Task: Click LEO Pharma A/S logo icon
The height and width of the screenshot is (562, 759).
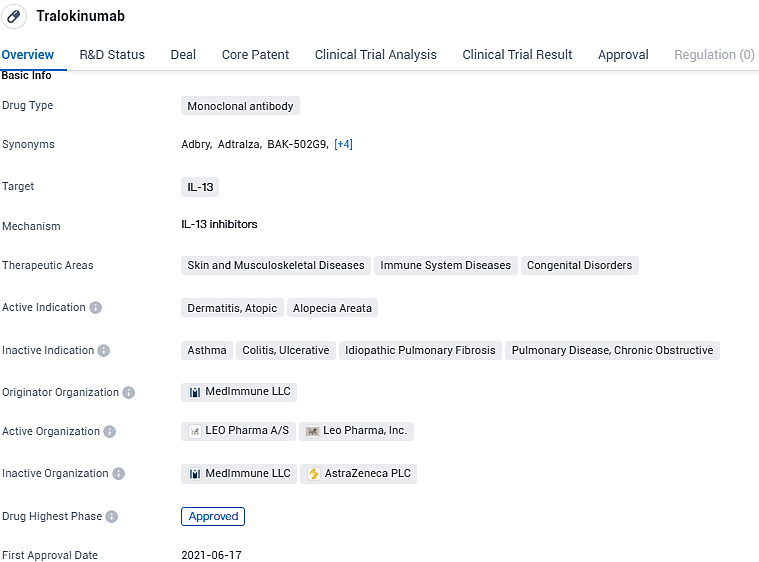Action: (x=195, y=431)
